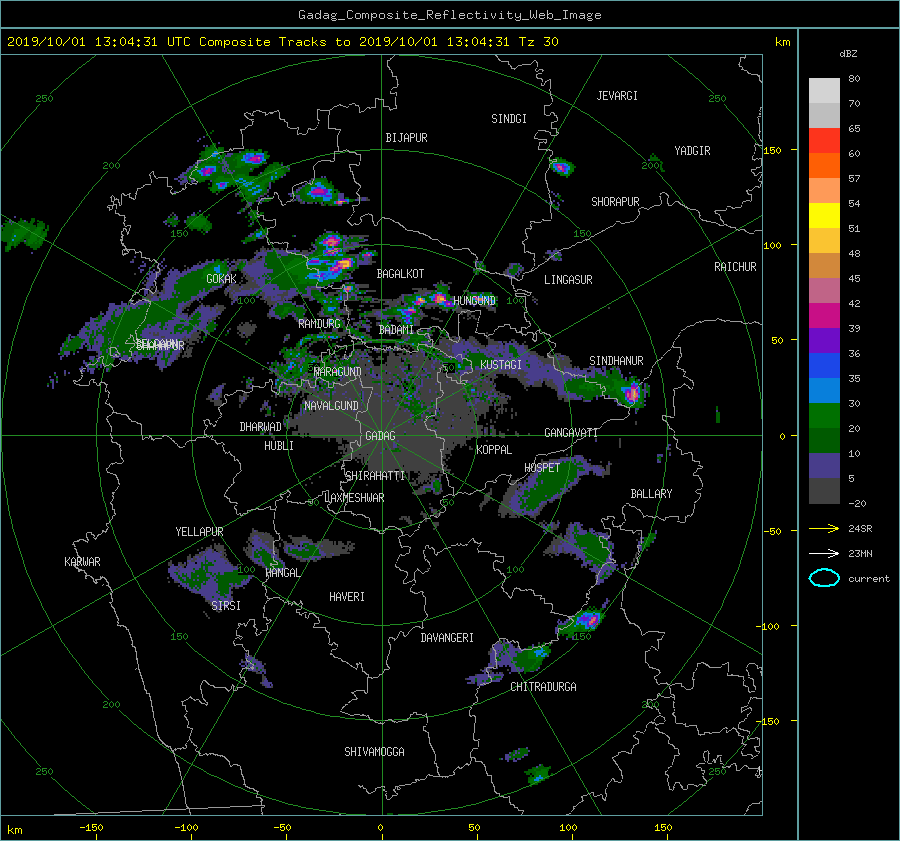Screen dimensions: 900x841
Task: Click the HAVERI city label
Action: [x=347, y=597]
